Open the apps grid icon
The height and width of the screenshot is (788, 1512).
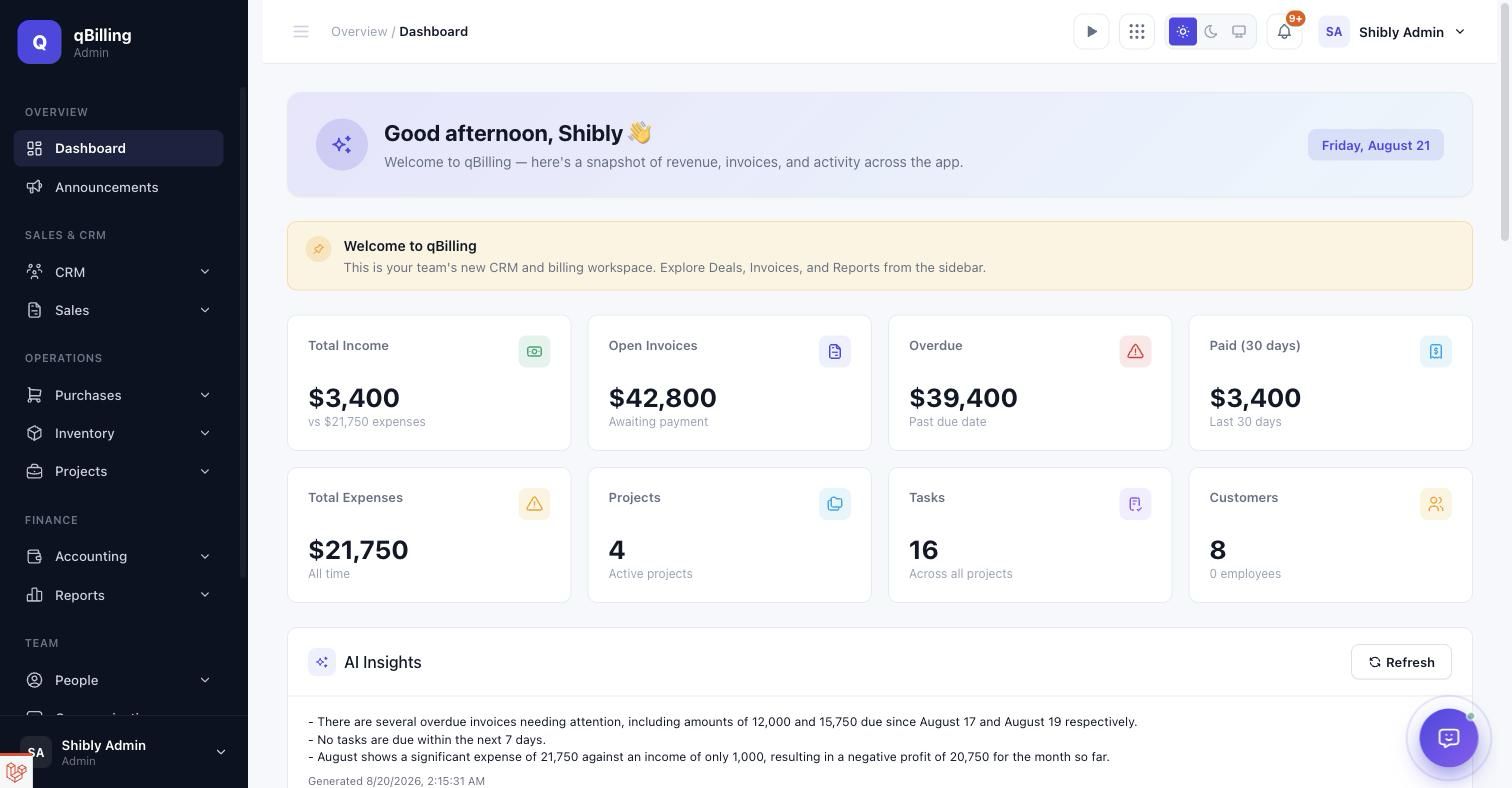click(1137, 32)
